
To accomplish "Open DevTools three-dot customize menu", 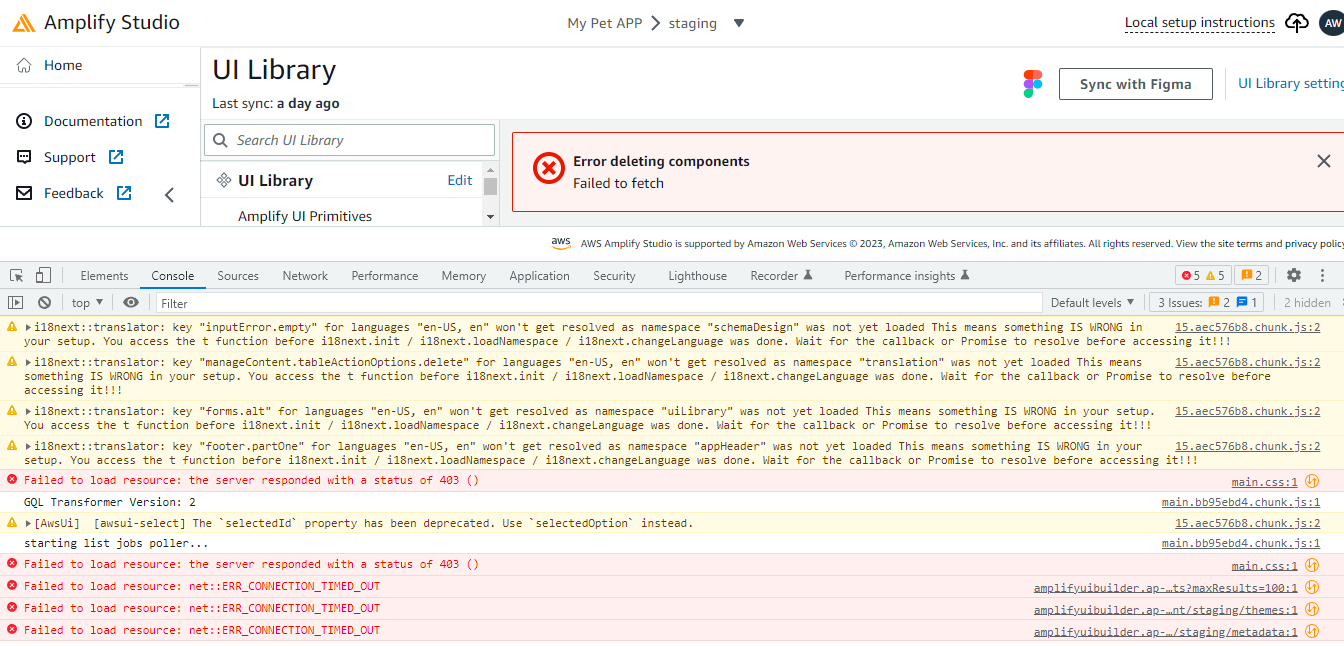I will coord(1324,276).
